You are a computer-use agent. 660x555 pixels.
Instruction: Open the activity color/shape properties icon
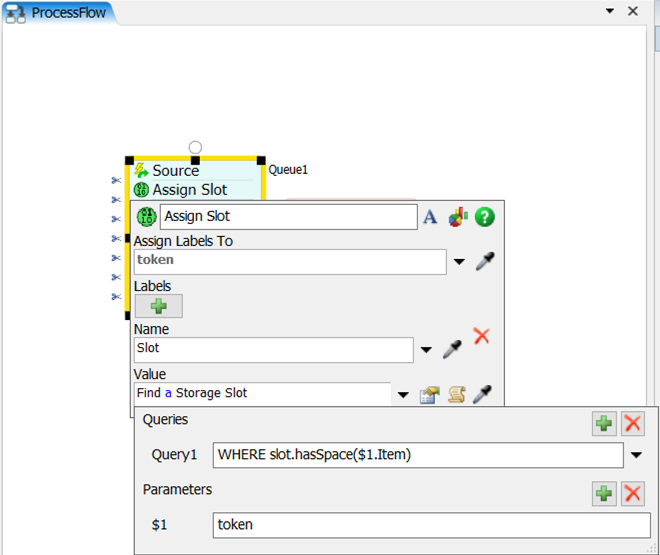[x=457, y=217]
